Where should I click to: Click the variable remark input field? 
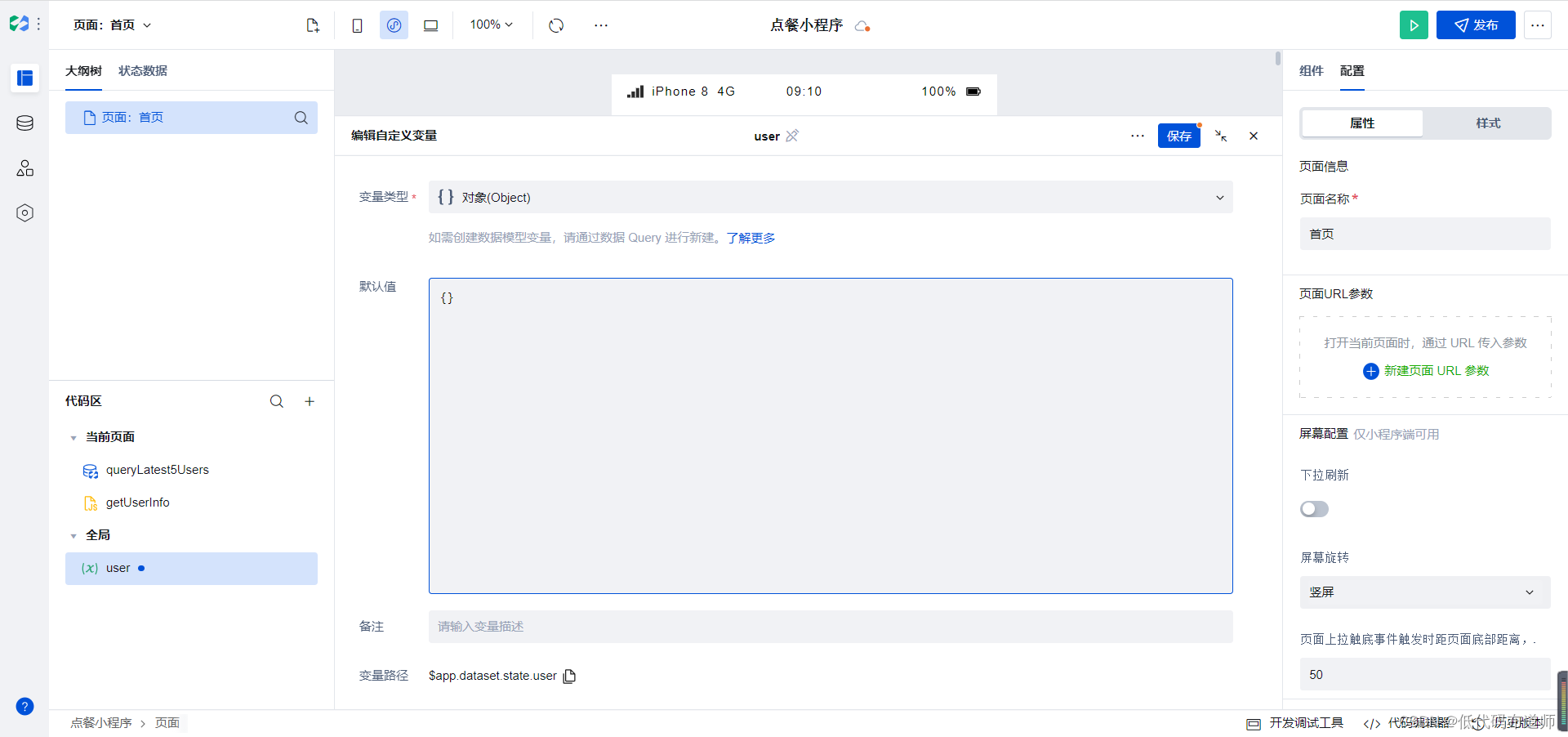pos(831,627)
